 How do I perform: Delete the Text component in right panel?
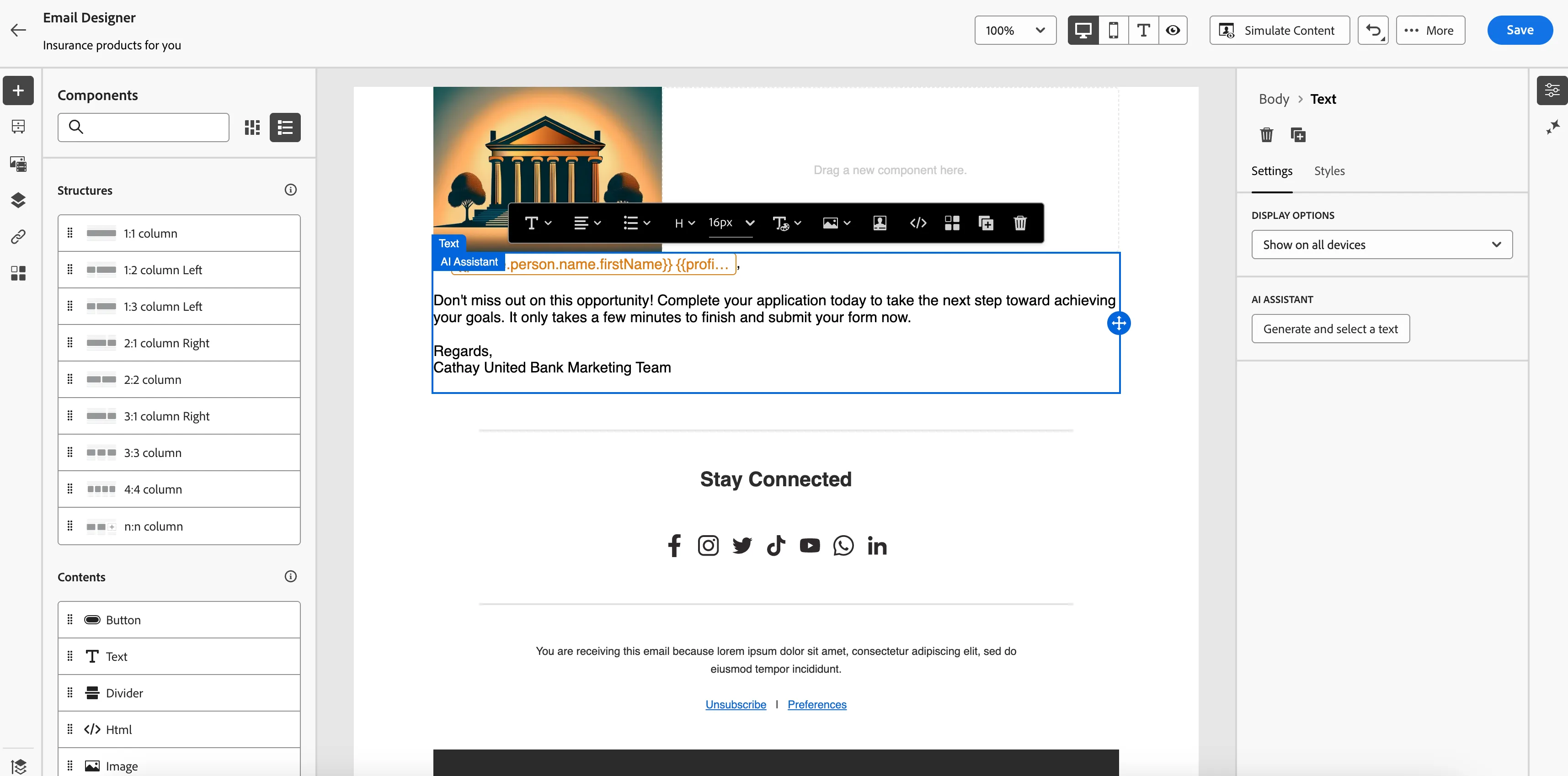[x=1266, y=134]
